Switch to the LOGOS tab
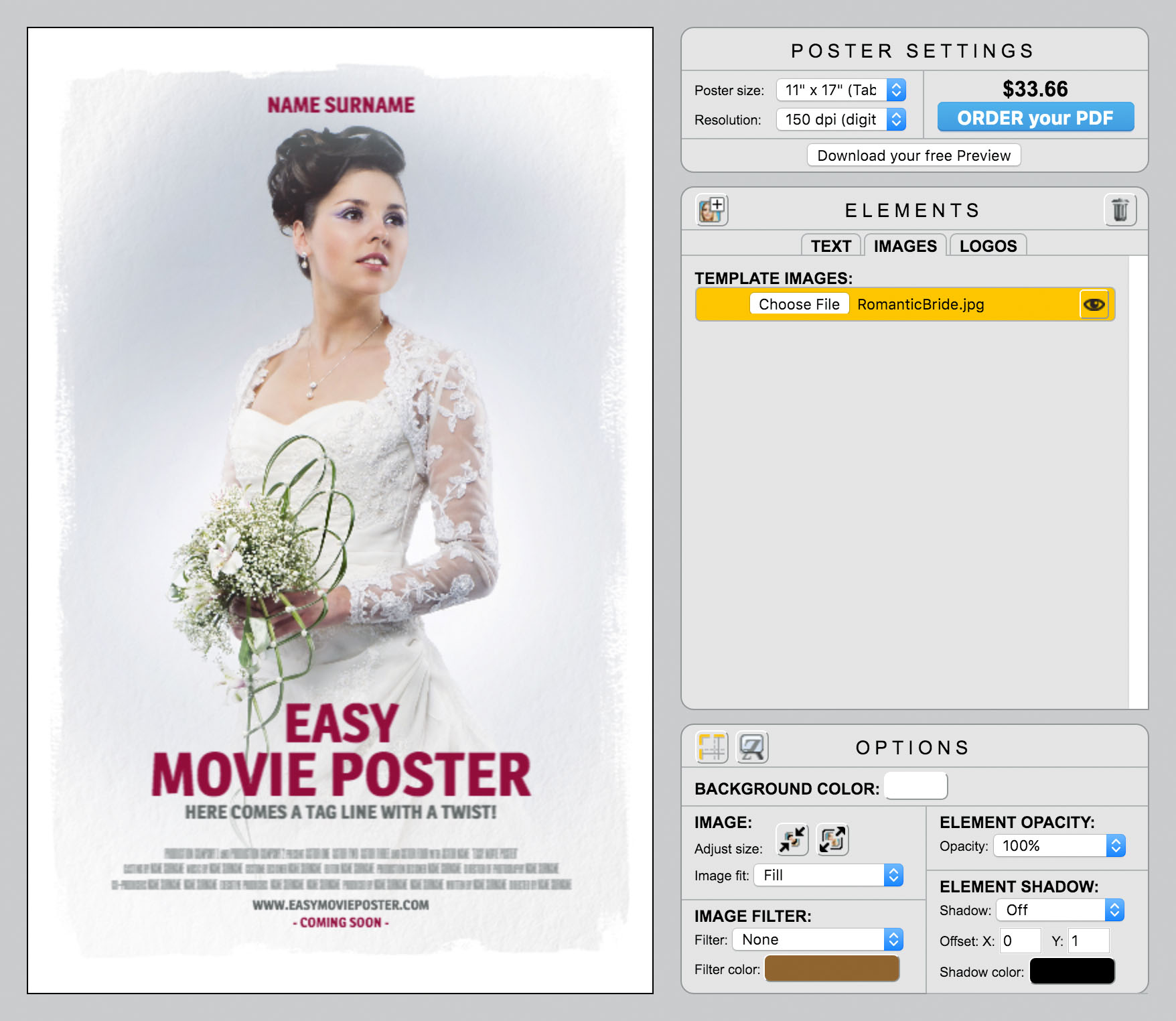This screenshot has height=1021, width=1176. 988,245
